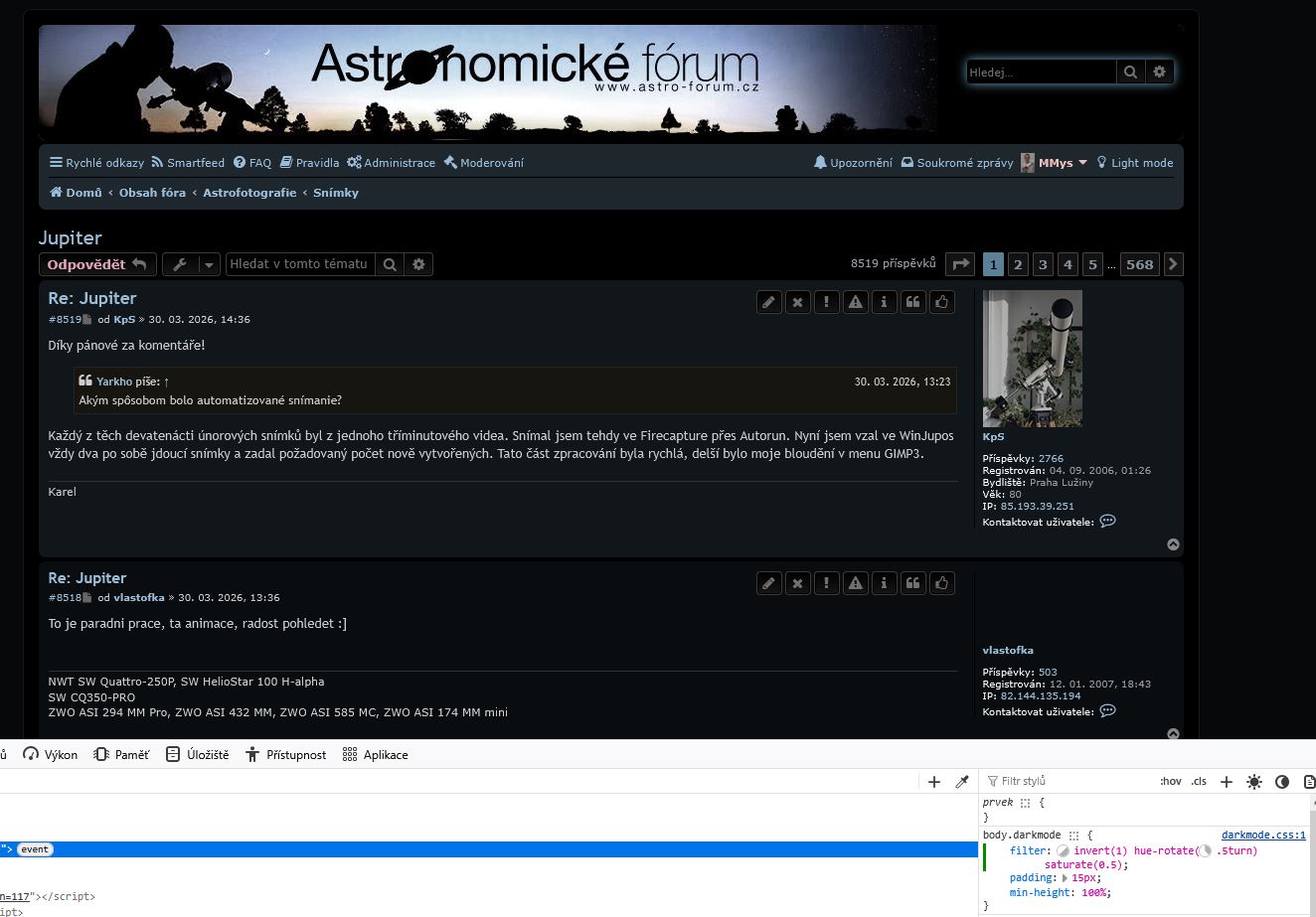The width and height of the screenshot is (1316, 917).
Task: Show info for vlastofka post #8518
Action: coord(885,583)
